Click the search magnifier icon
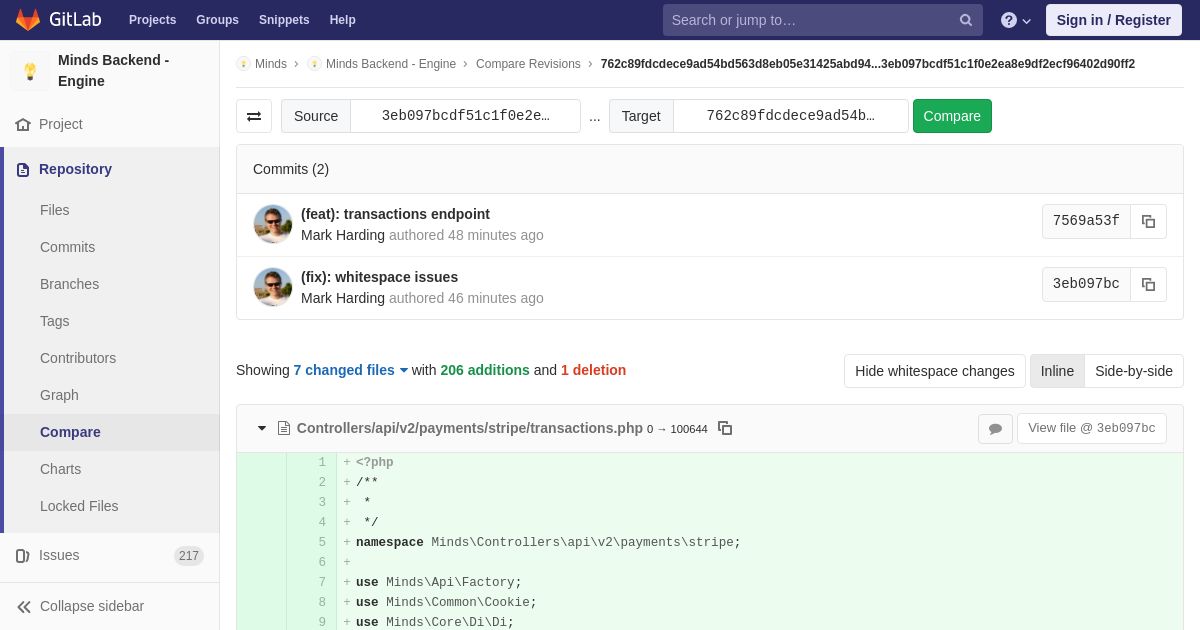 (x=965, y=20)
